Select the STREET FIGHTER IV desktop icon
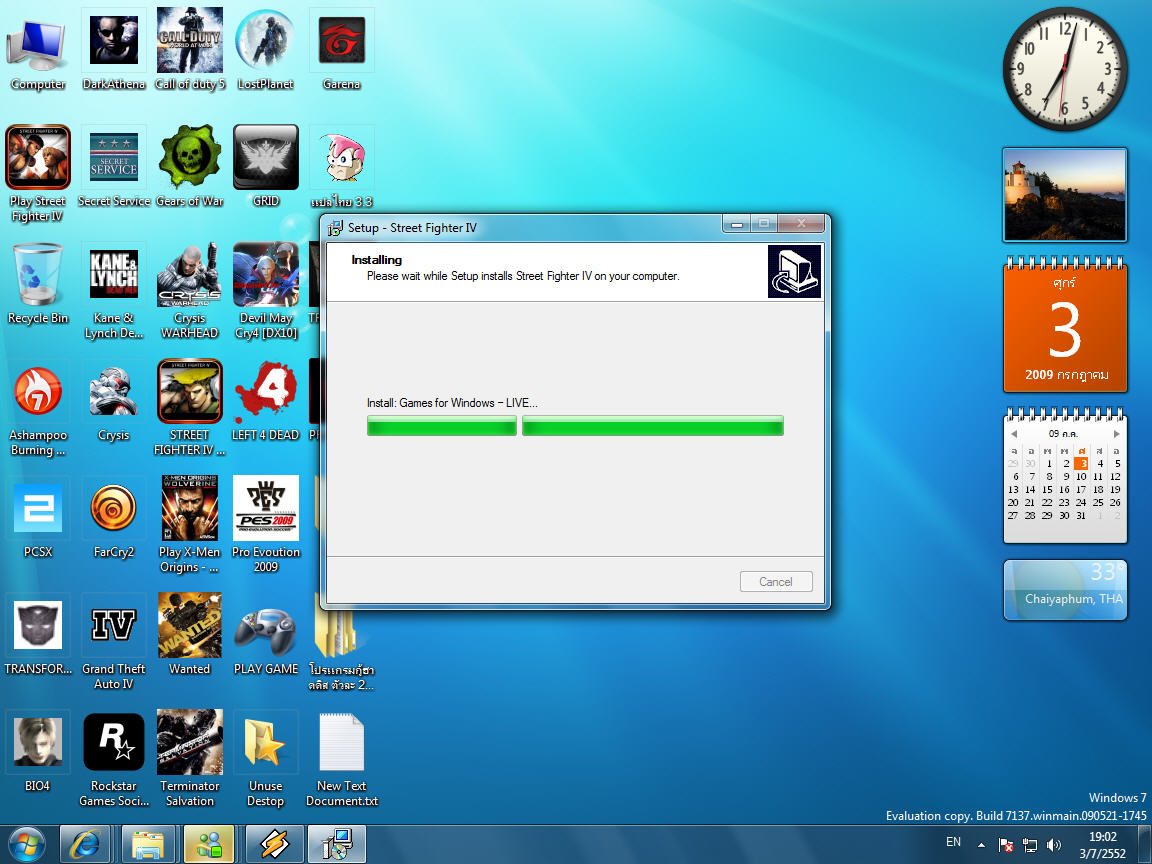Image resolution: width=1152 pixels, height=864 pixels. coord(190,408)
